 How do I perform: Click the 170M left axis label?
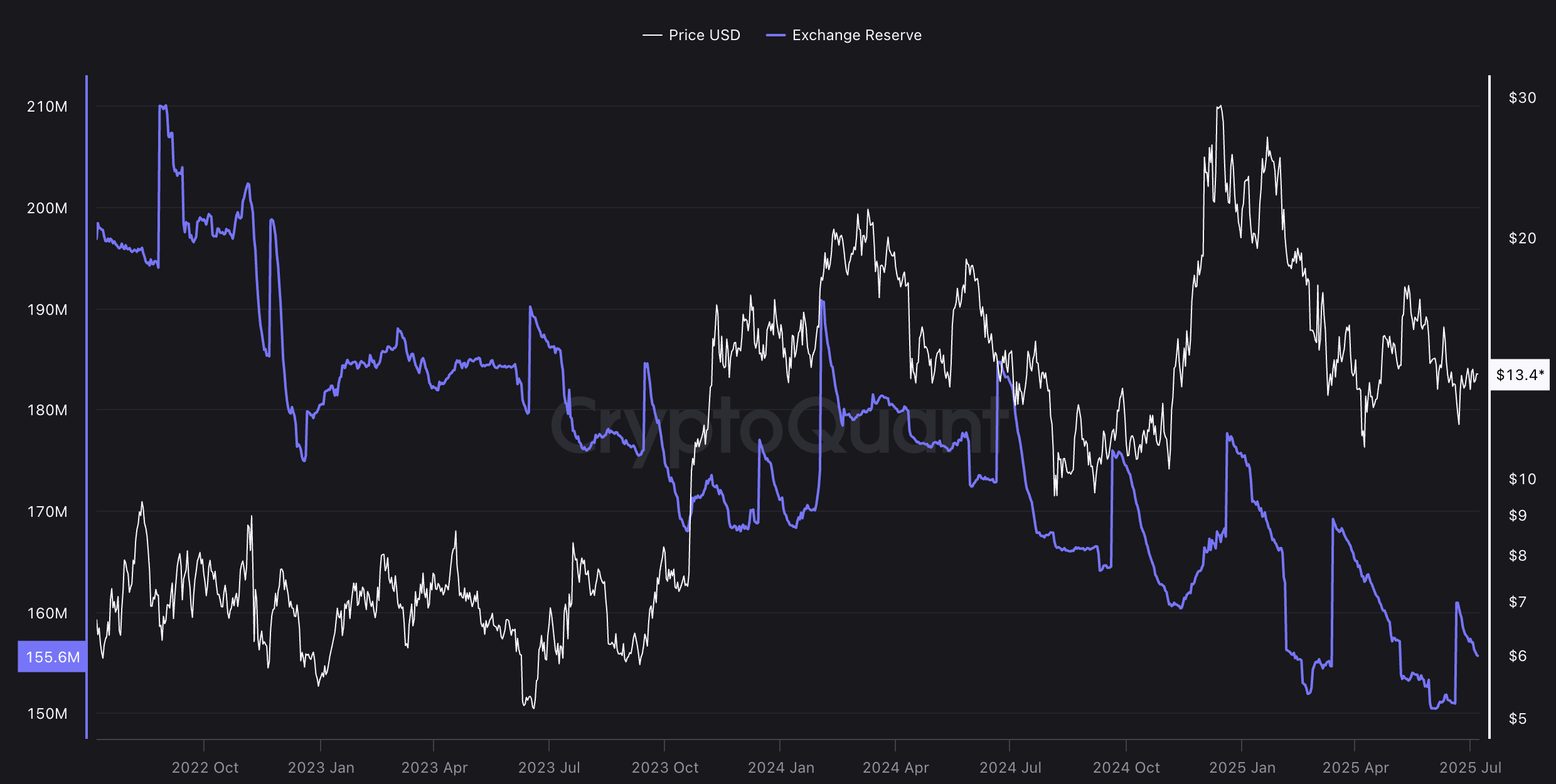[x=47, y=512]
